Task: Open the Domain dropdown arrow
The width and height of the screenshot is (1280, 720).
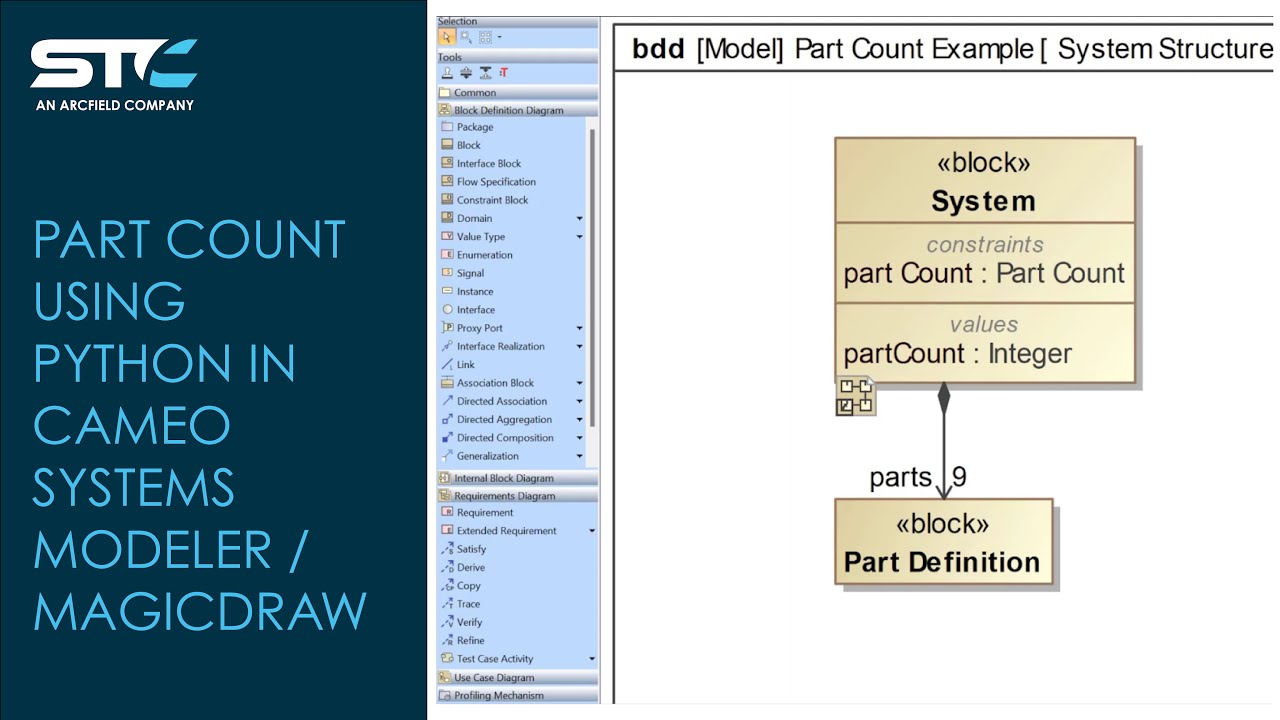Action: pos(579,218)
